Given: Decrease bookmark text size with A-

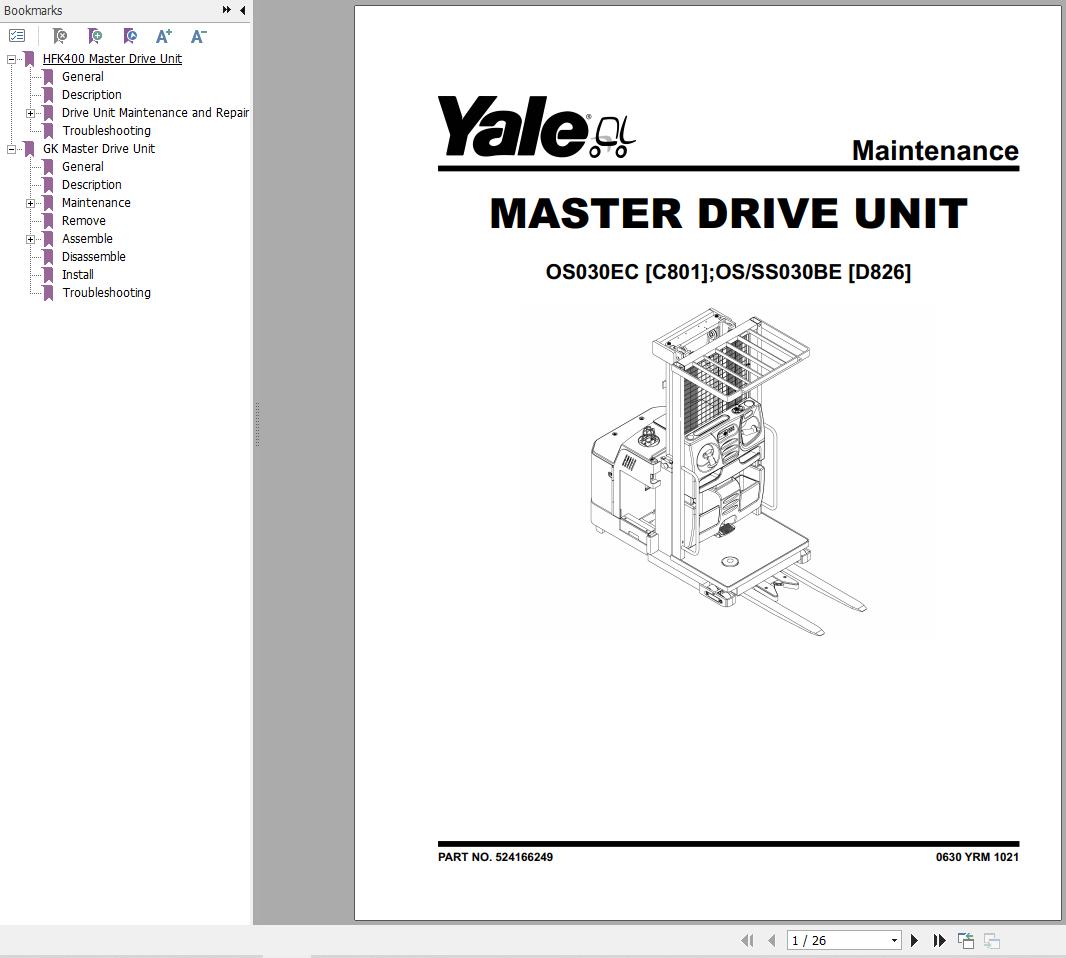Looking at the screenshot, I should 199,35.
